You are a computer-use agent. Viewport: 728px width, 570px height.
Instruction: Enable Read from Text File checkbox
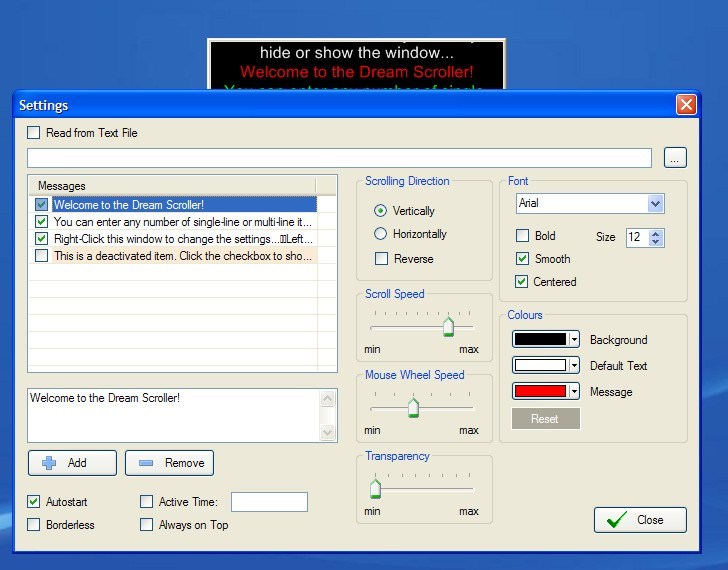33,133
